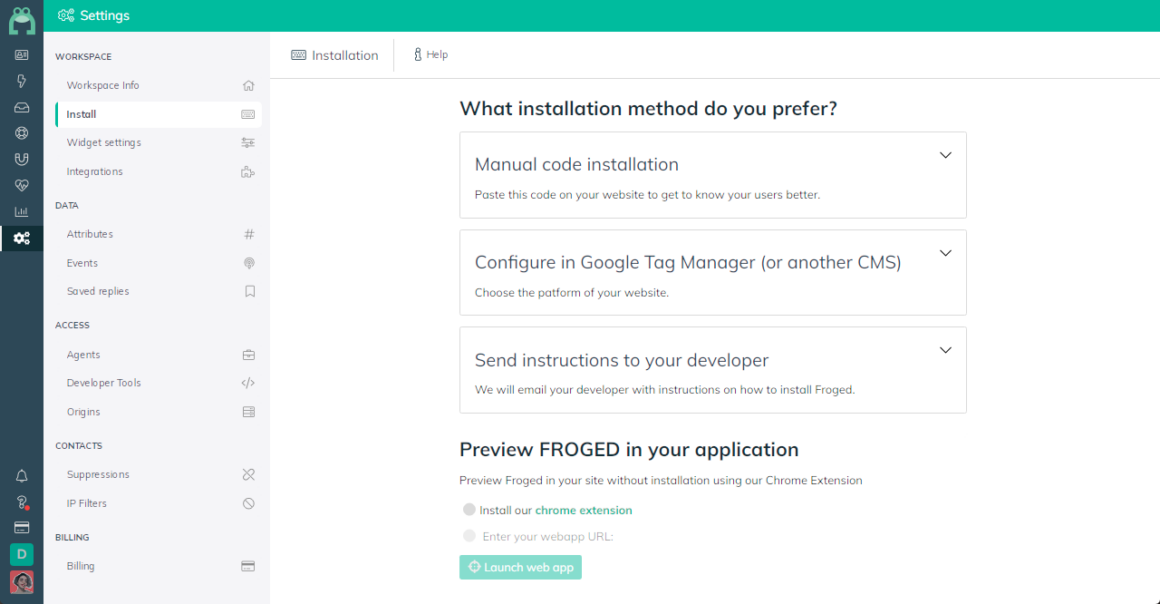This screenshot has width=1160, height=604.
Task: Open the reports bar chart icon
Action: (21, 212)
